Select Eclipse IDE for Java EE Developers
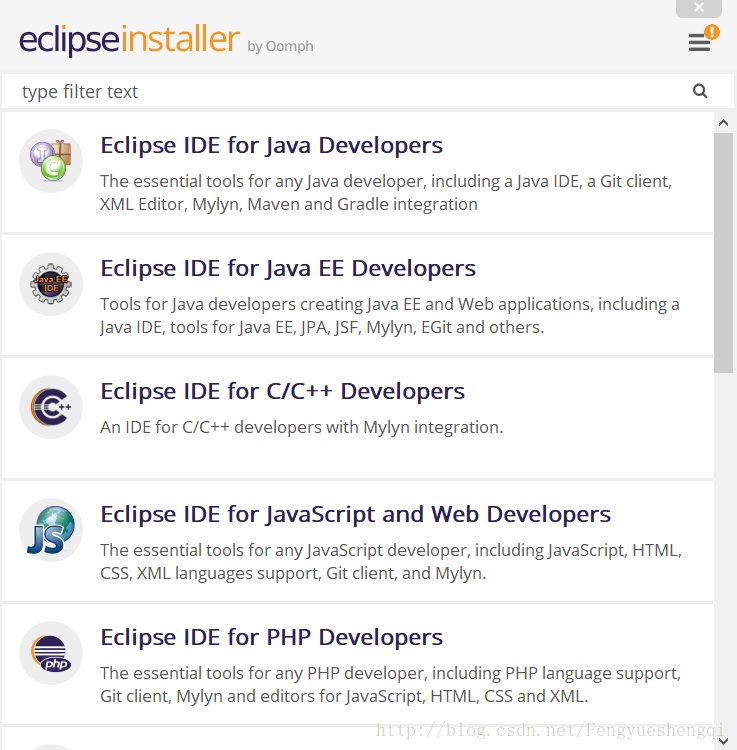737x750 pixels. [288, 268]
